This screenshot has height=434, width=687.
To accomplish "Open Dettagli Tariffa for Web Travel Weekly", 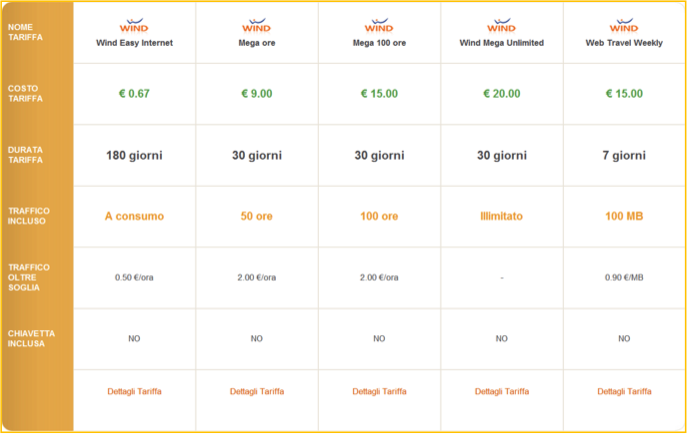I will click(624, 392).
